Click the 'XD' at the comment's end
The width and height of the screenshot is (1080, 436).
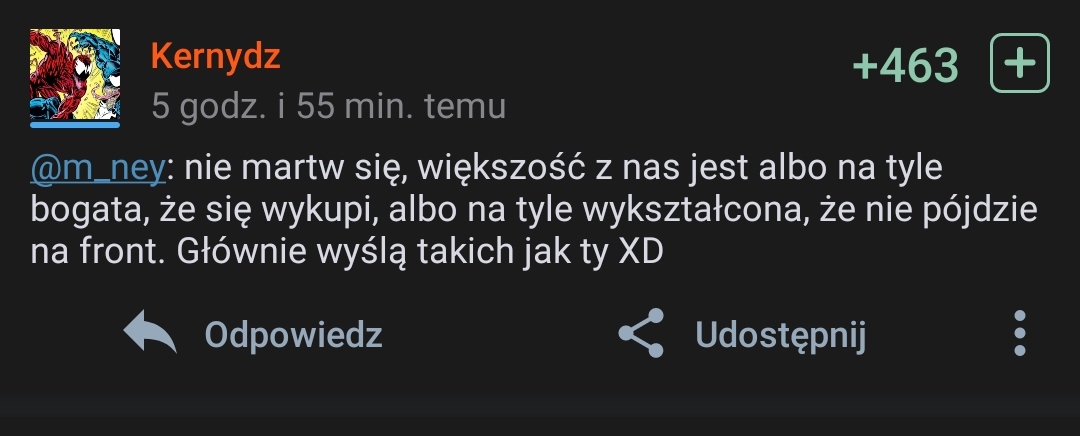[x=641, y=252]
